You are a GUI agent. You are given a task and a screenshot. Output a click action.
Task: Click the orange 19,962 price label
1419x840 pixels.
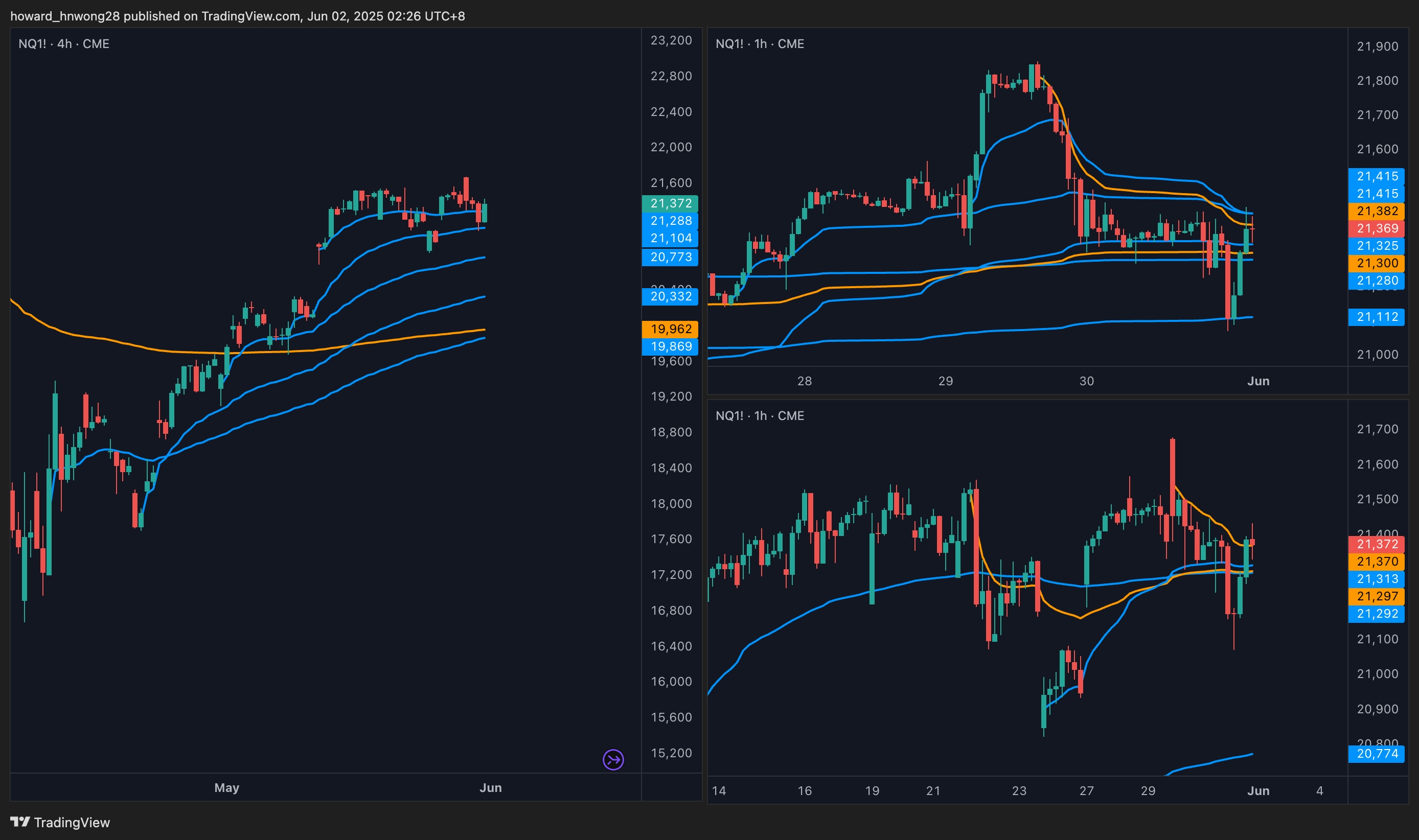(671, 329)
